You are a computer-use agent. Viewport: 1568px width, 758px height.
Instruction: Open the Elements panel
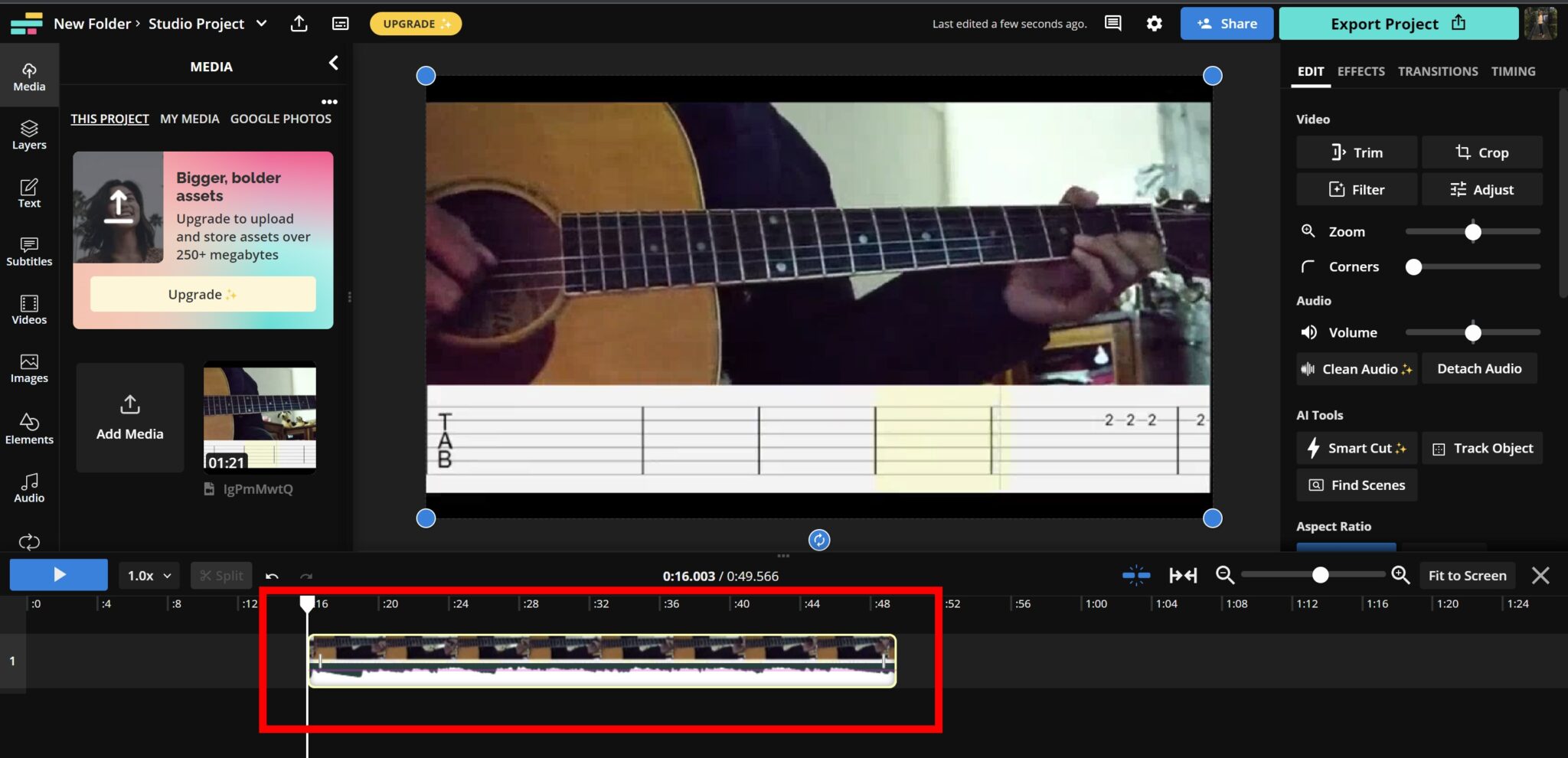coord(29,429)
